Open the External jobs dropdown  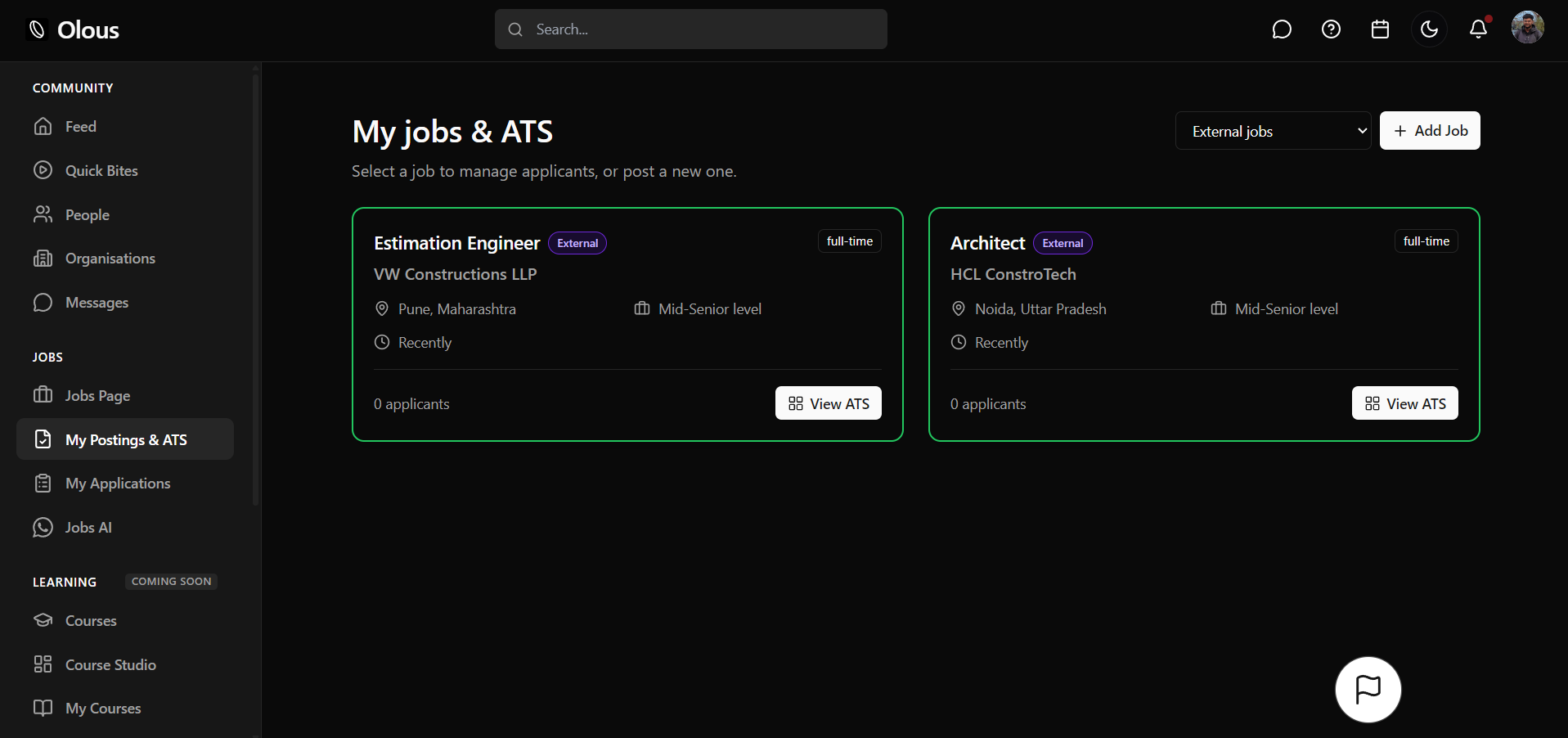pyautogui.click(x=1273, y=131)
